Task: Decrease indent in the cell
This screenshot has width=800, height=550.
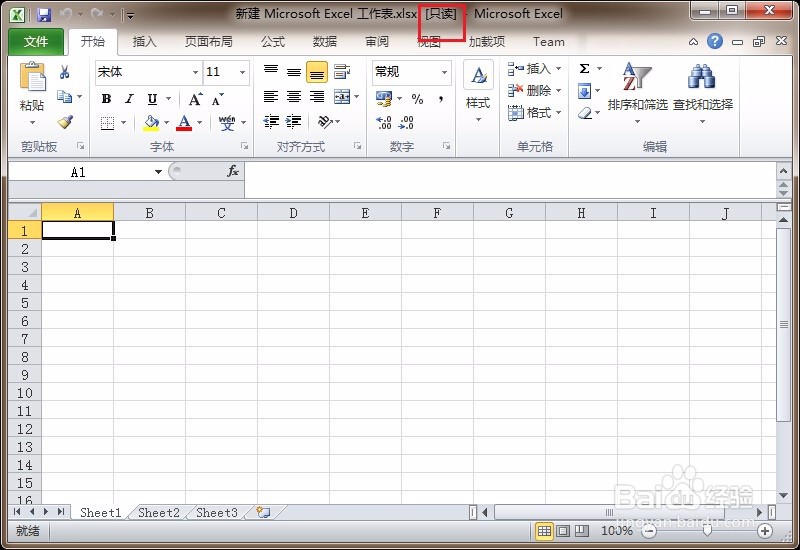Action: [271, 121]
